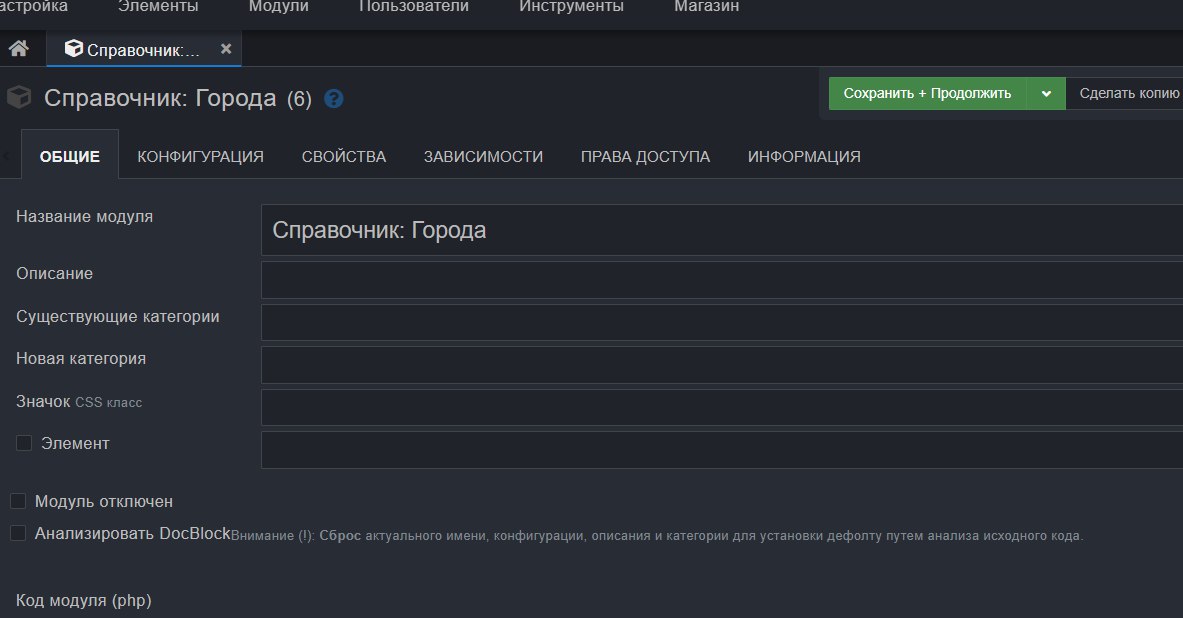
Task: Switch to the ЗАВИСИМОСТИ tab
Action: [484, 156]
